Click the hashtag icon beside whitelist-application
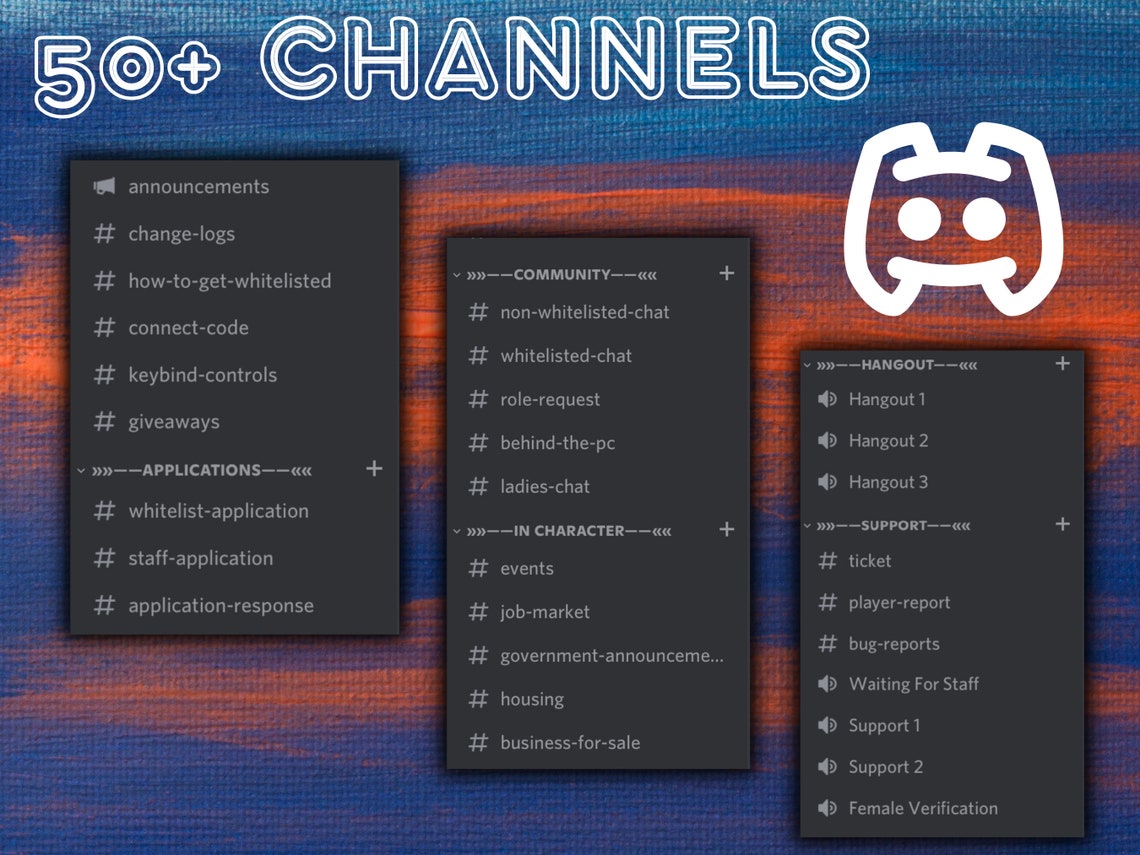The image size is (1140, 855). pyautogui.click(x=104, y=511)
